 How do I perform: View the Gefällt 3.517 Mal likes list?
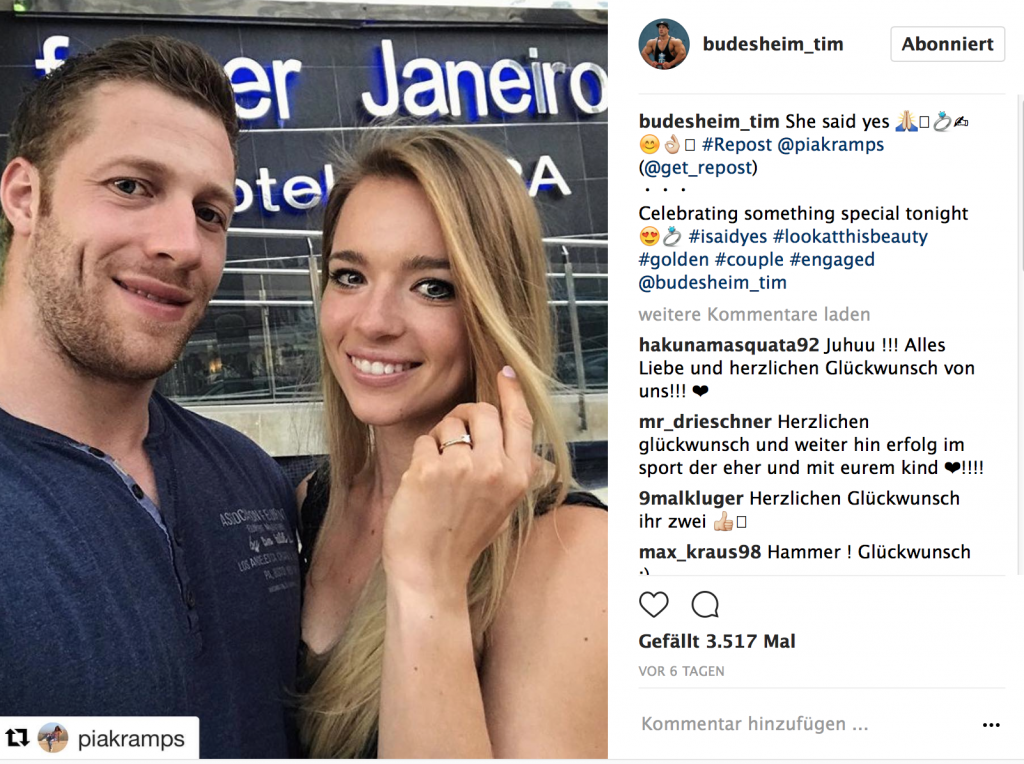coord(716,641)
